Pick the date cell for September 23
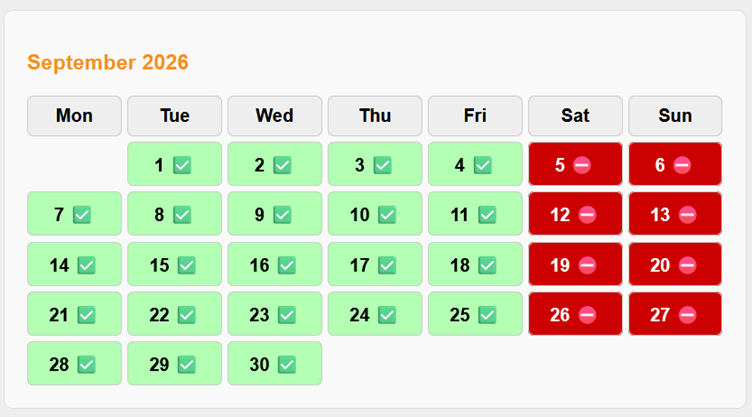The width and height of the screenshot is (752, 417). pos(274,315)
